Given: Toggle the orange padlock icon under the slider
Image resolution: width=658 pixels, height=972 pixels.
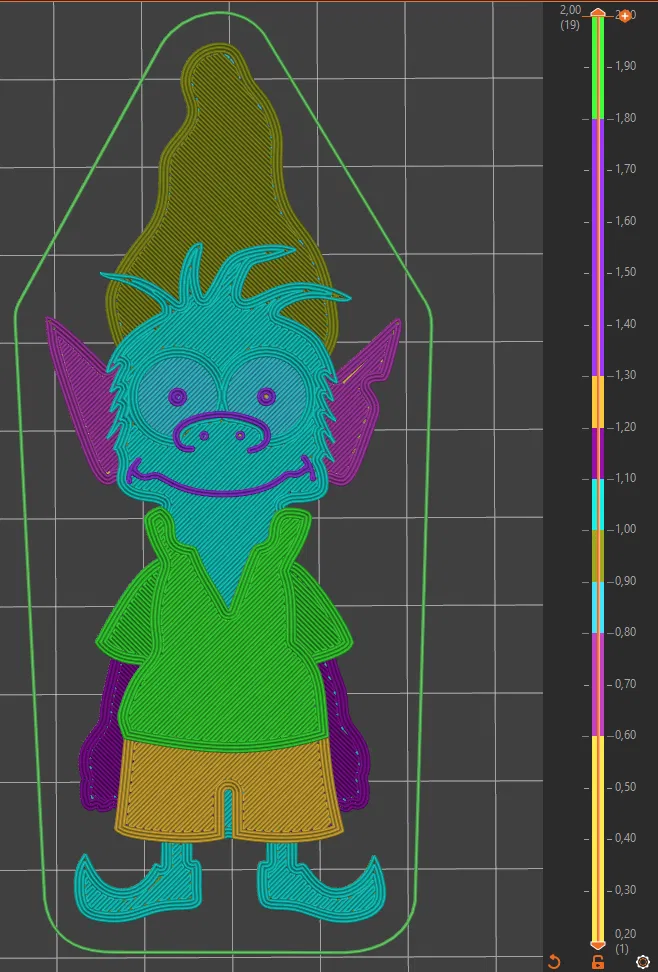Looking at the screenshot, I should point(598,962).
